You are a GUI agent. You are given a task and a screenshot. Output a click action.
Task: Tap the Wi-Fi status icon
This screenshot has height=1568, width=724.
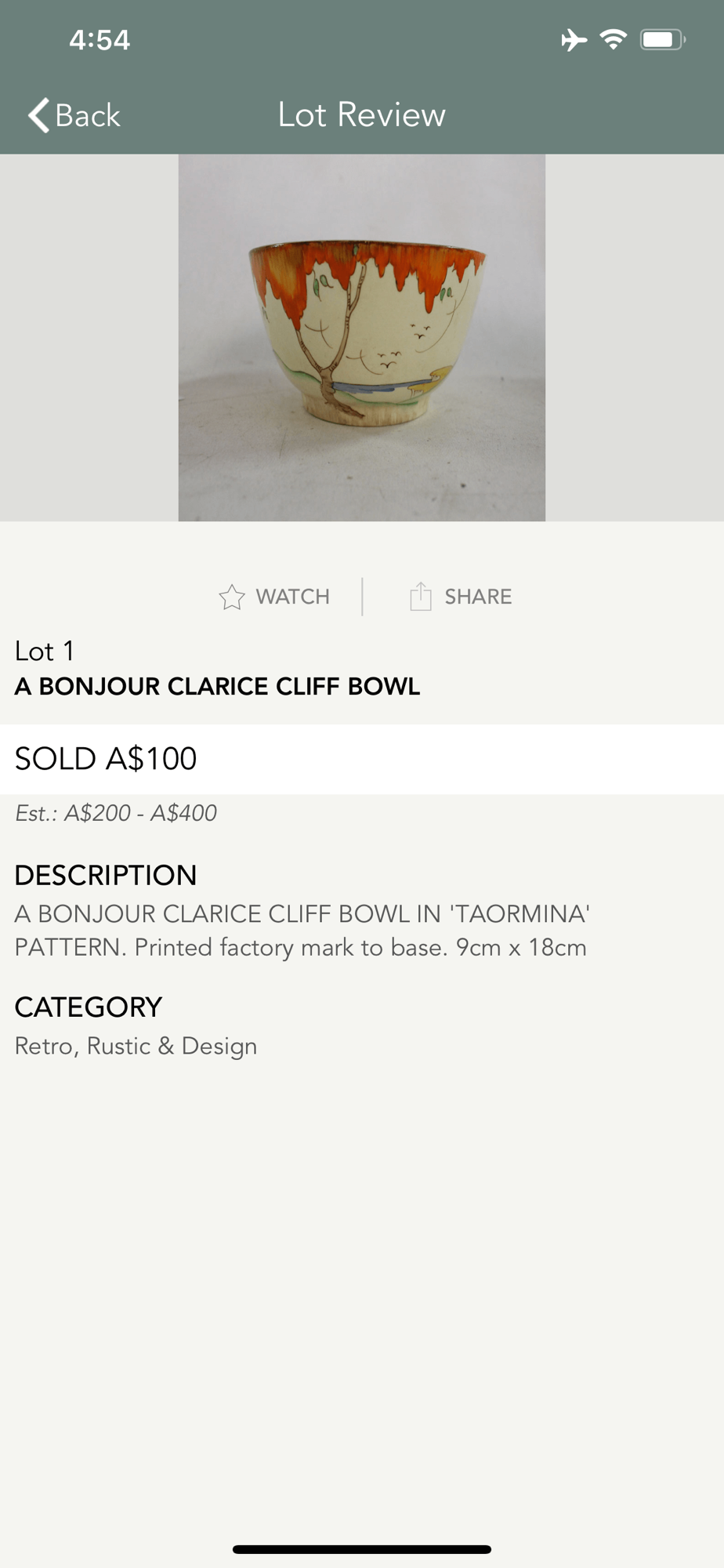click(x=613, y=39)
